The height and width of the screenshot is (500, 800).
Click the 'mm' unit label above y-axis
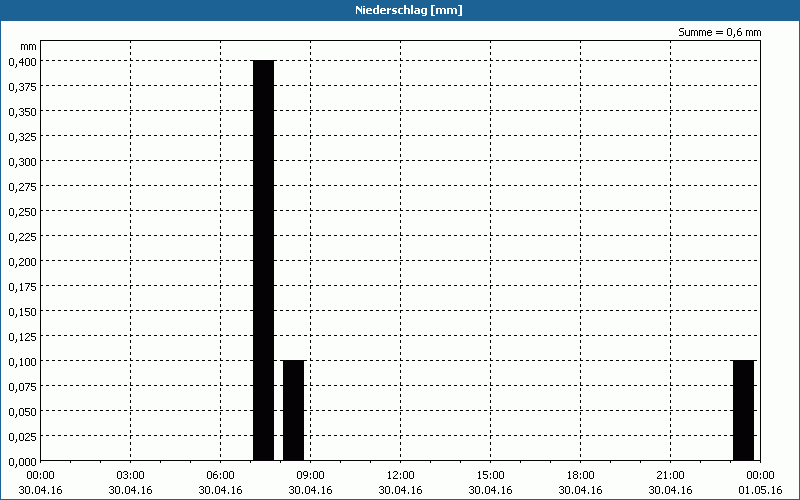coord(29,46)
